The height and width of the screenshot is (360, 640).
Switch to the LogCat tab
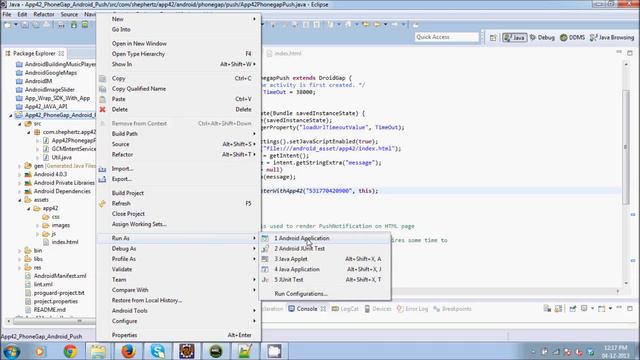click(345, 309)
